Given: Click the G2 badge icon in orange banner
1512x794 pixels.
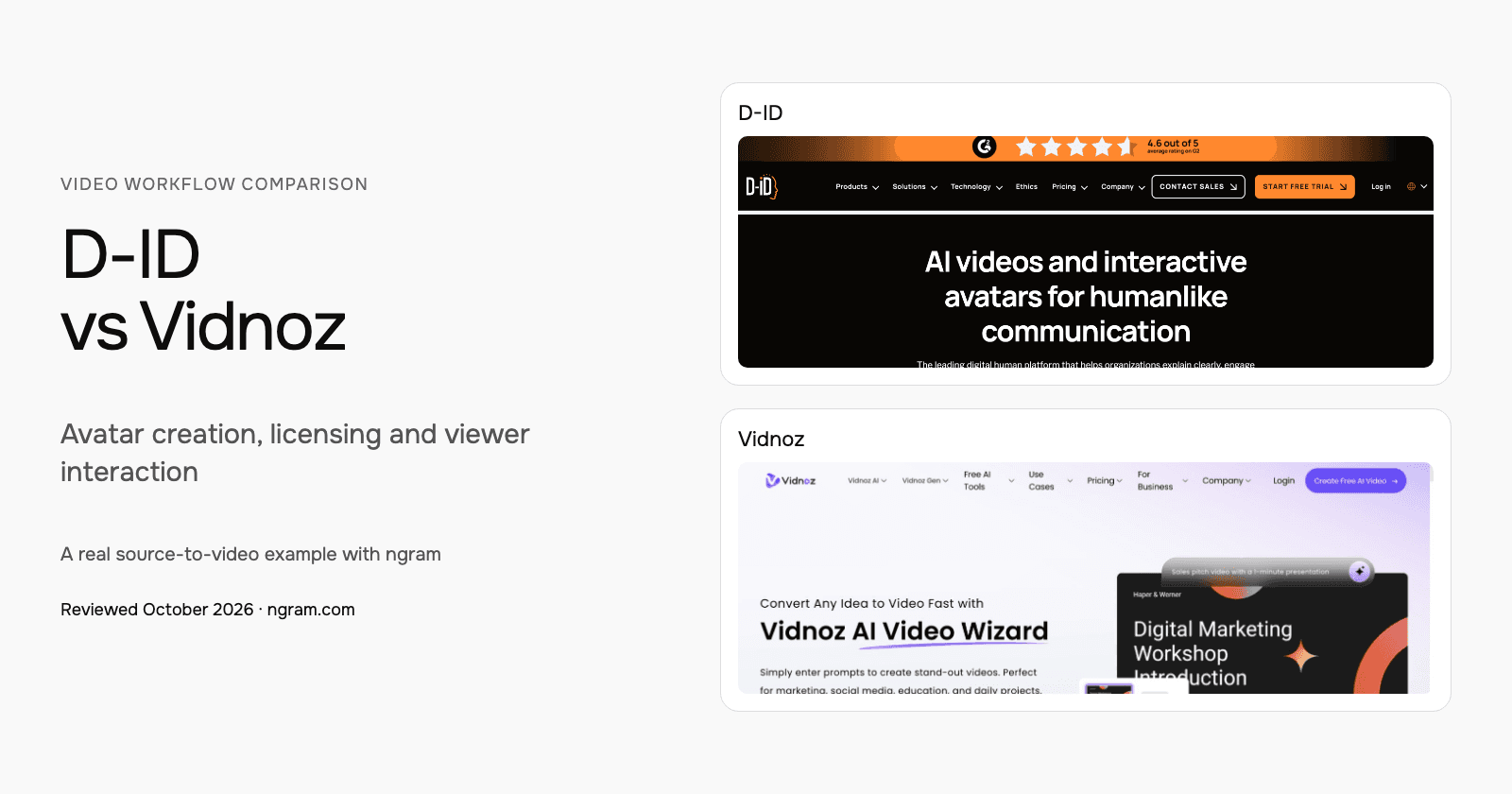Looking at the screenshot, I should tap(985, 147).
